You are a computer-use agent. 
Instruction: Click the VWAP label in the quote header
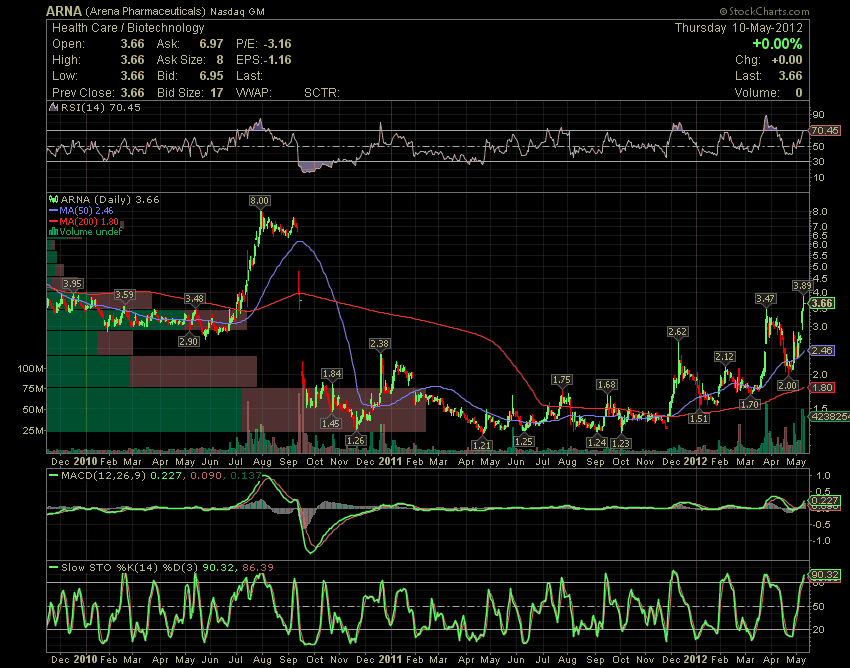coord(254,93)
